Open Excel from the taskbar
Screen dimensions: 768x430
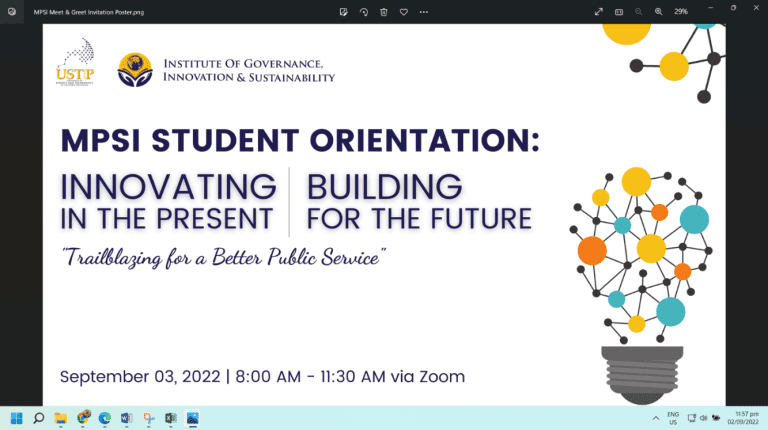(x=170, y=417)
